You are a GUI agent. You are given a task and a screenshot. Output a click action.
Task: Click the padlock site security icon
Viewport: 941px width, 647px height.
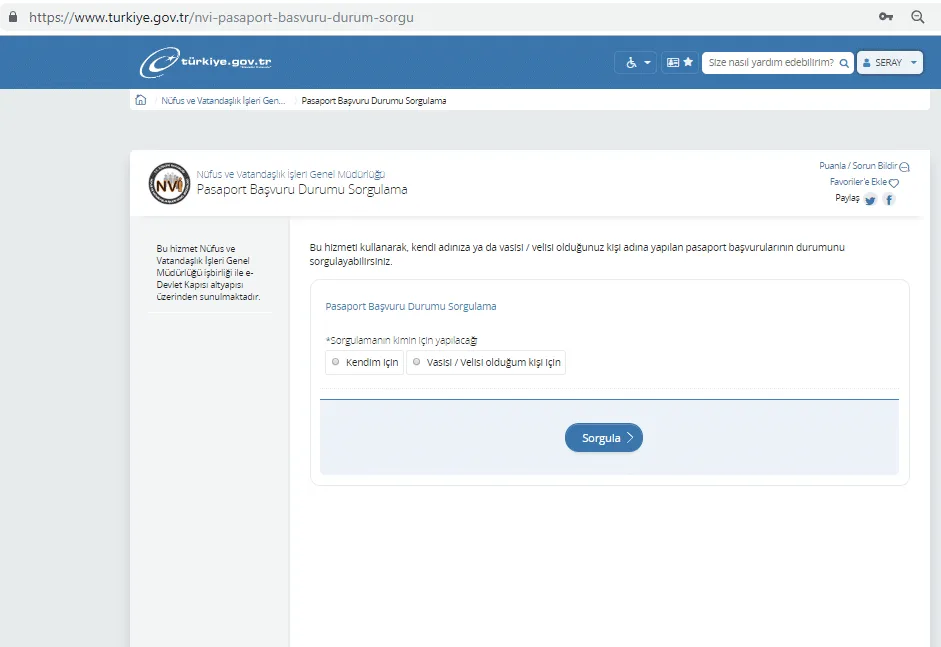13,17
